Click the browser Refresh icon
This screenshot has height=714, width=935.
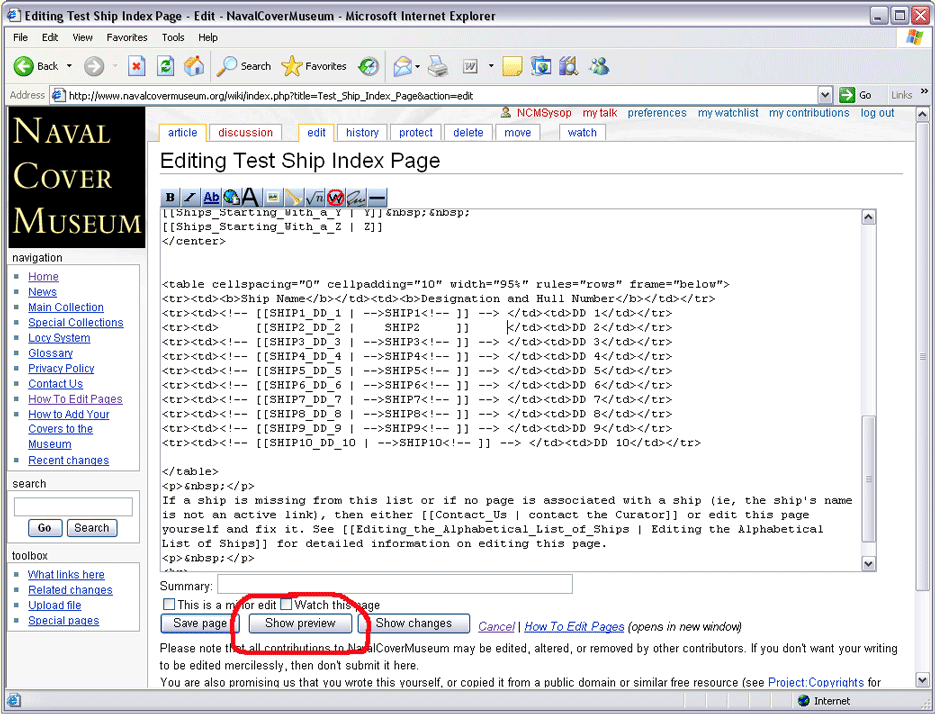[166, 66]
